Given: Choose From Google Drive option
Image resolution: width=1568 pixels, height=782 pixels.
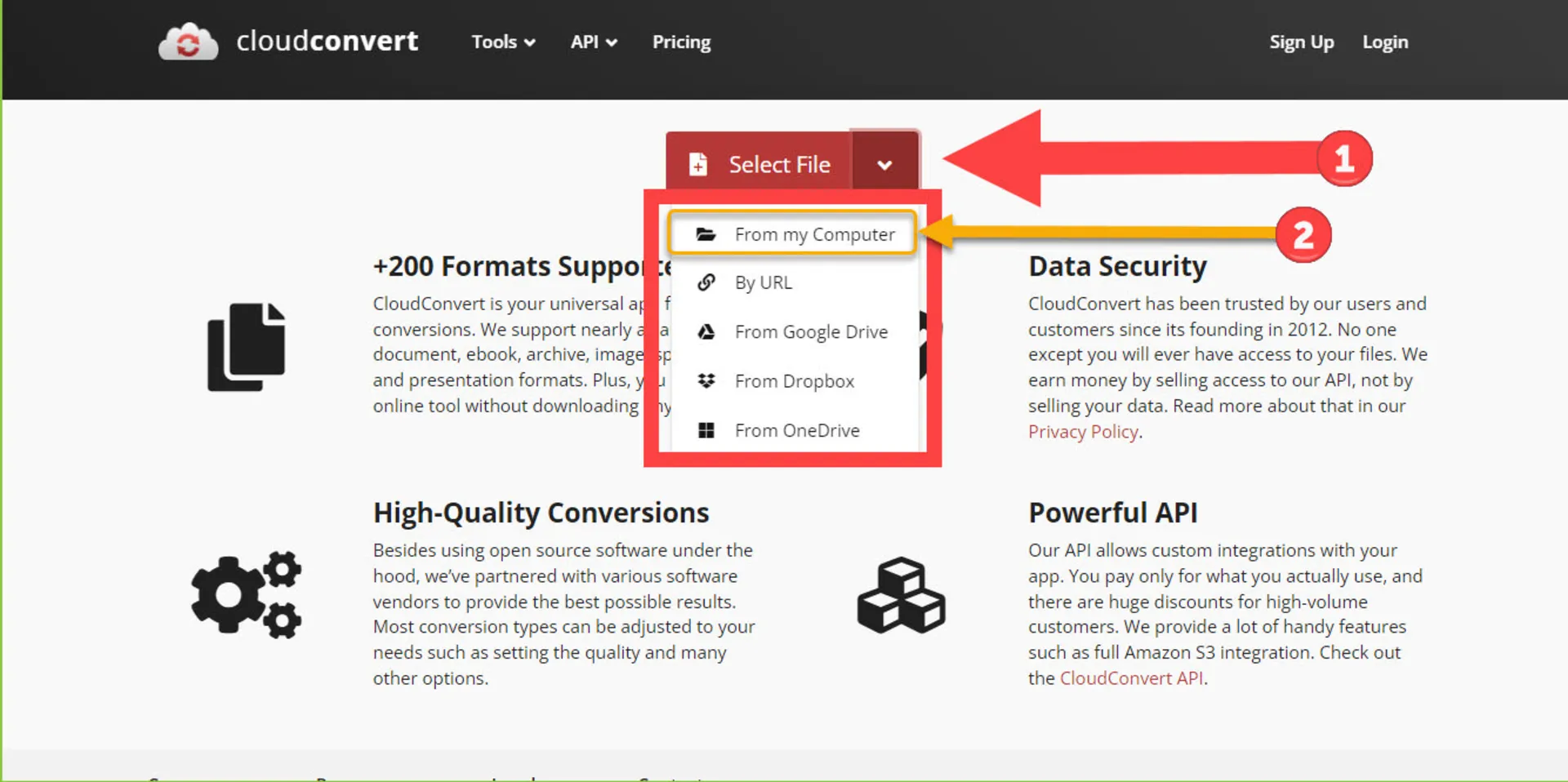Looking at the screenshot, I should (x=792, y=331).
